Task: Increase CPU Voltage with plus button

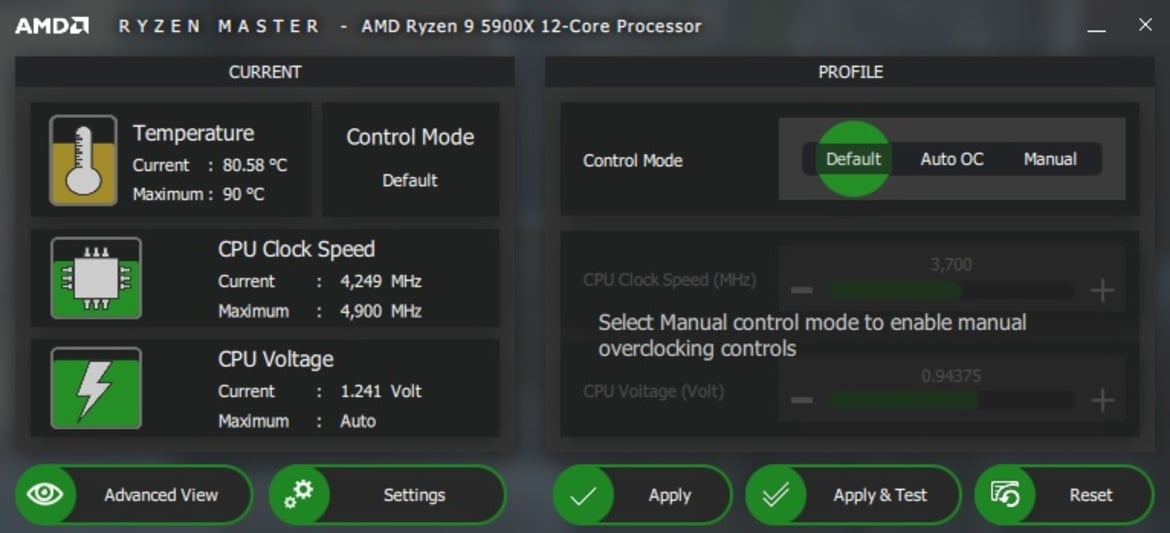Action: click(x=1102, y=400)
